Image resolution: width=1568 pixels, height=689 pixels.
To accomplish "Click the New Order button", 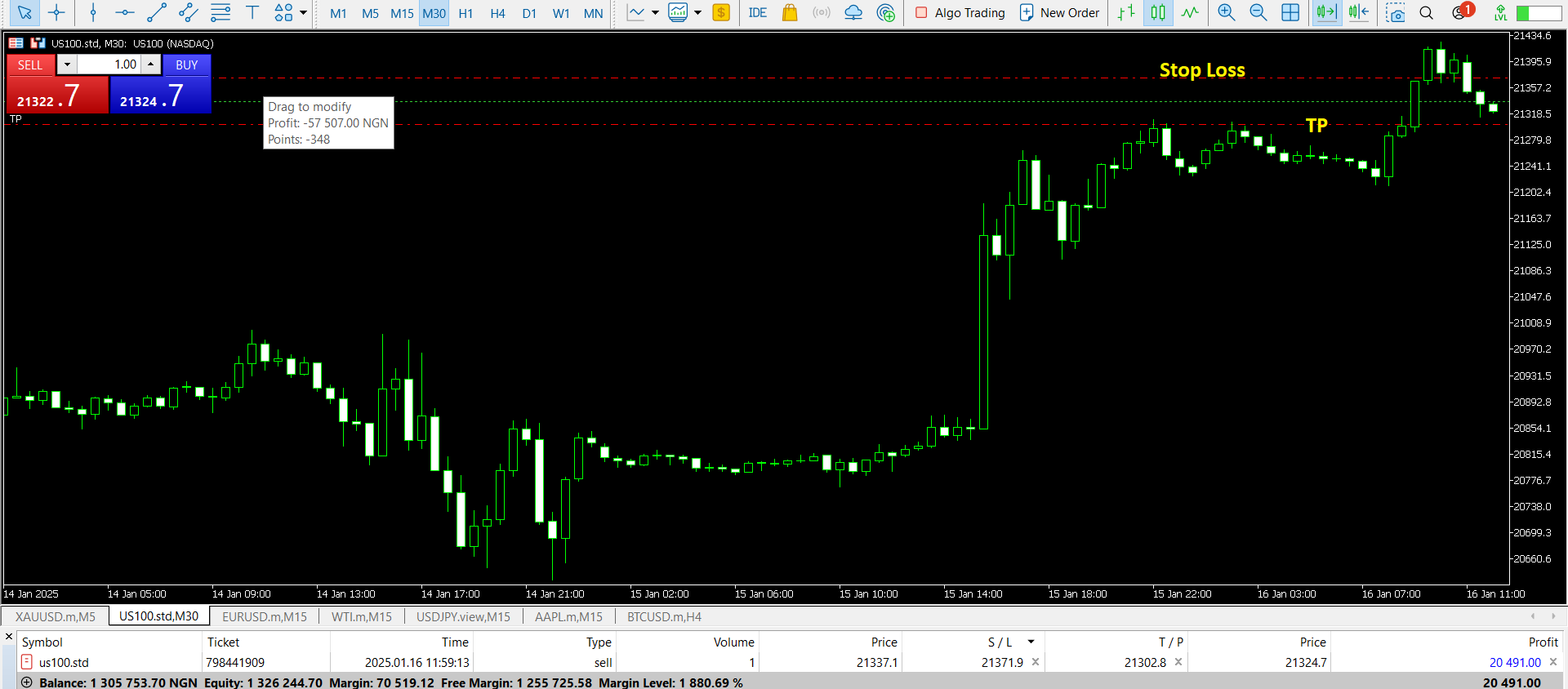I will click(x=1059, y=12).
